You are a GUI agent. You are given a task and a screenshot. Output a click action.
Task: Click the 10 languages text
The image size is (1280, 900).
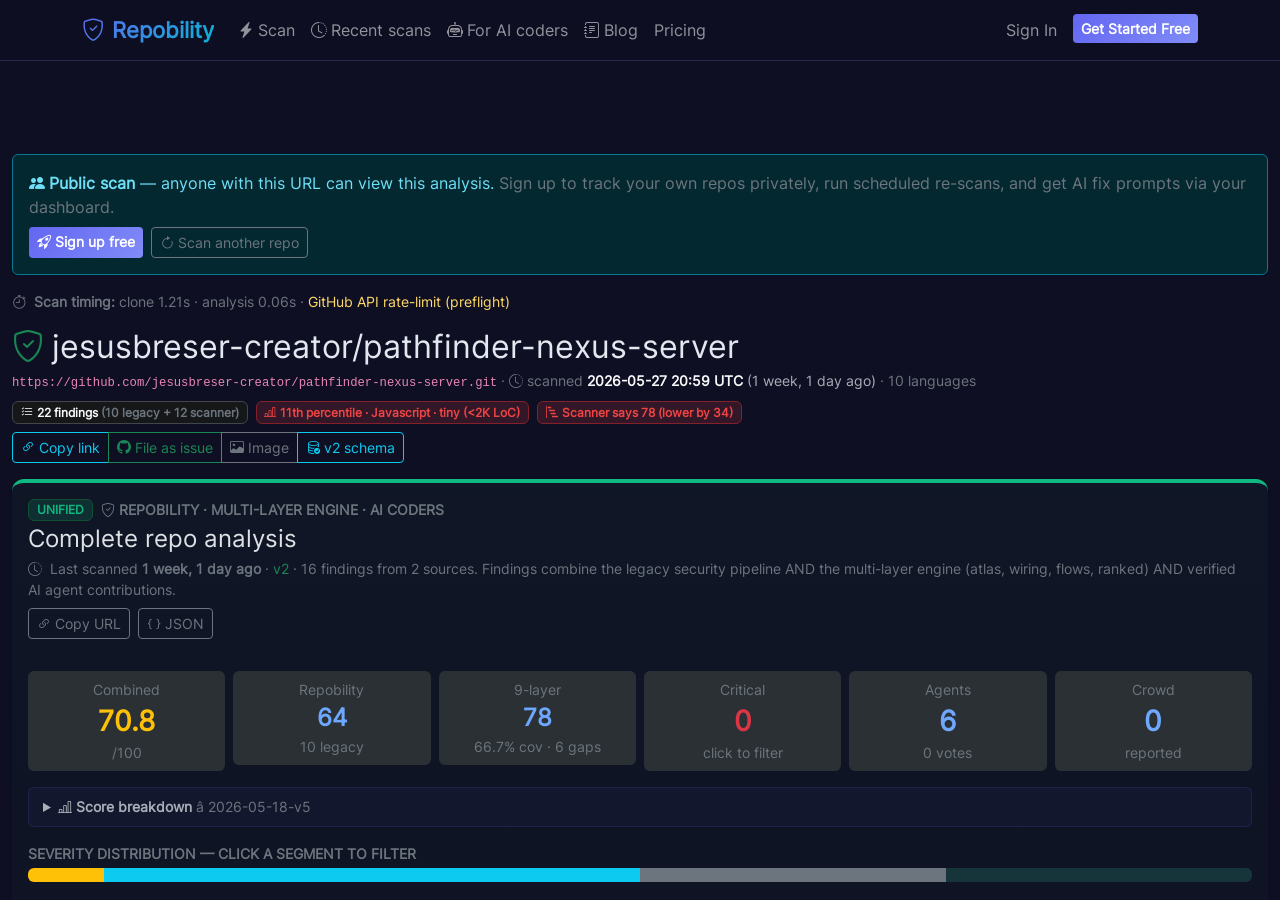click(932, 381)
